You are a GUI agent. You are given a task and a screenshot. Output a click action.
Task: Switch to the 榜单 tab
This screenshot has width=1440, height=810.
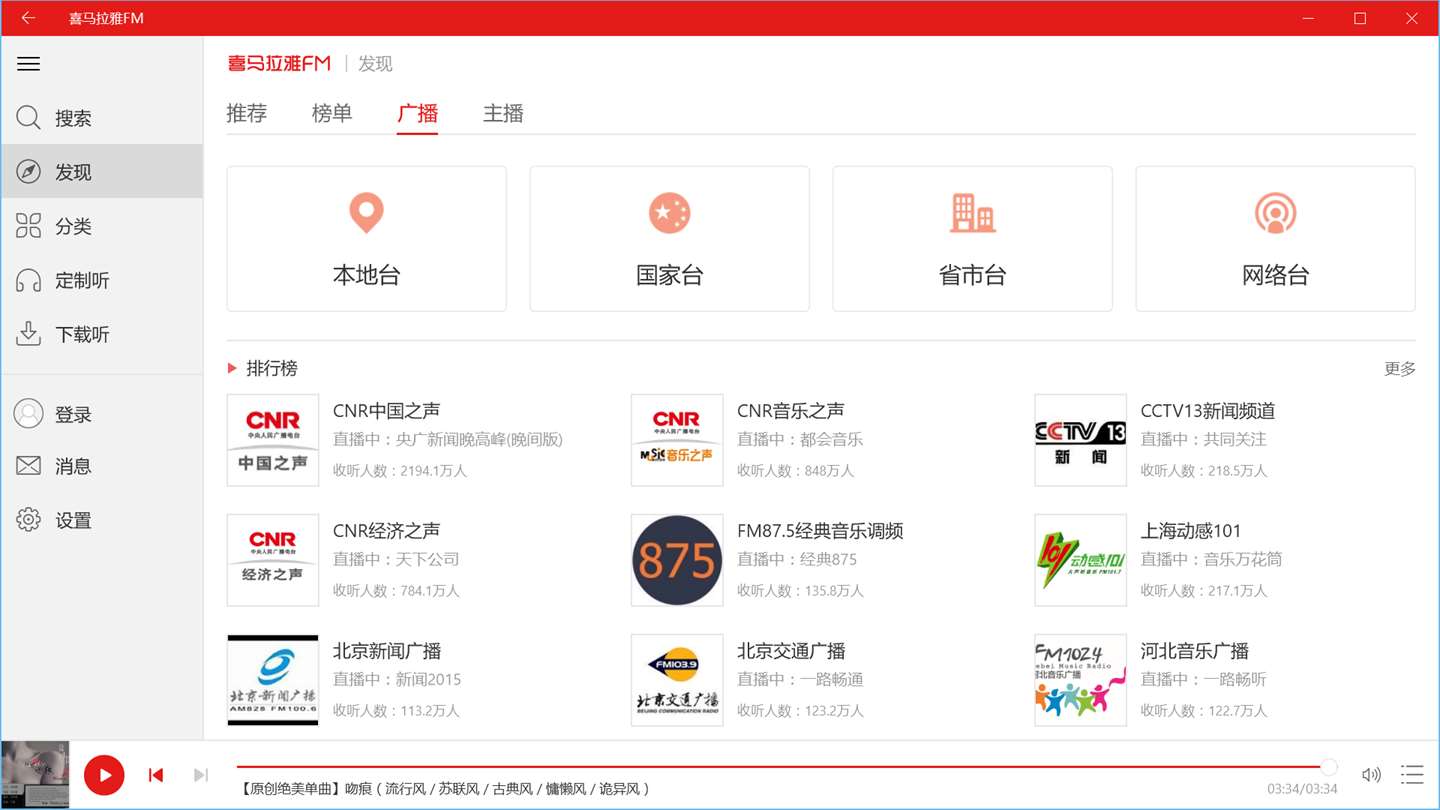(x=332, y=113)
